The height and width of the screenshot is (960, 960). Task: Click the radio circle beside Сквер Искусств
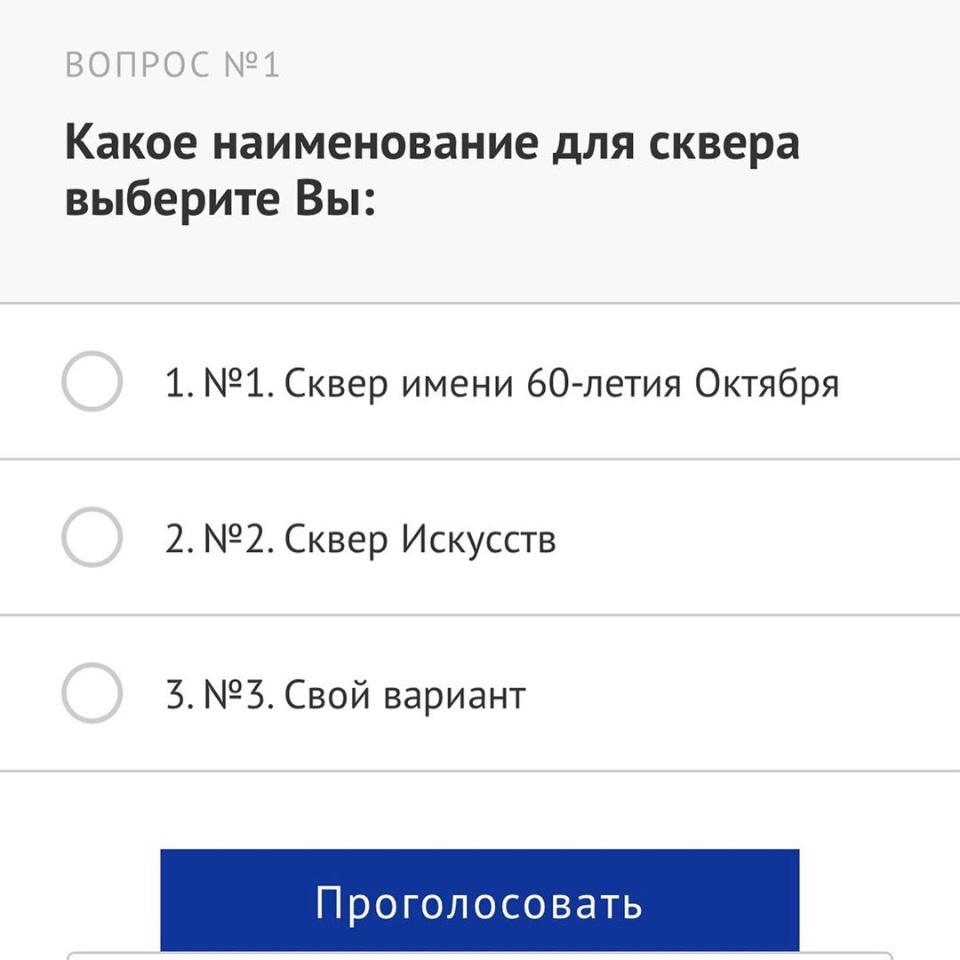pyautogui.click(x=92, y=538)
